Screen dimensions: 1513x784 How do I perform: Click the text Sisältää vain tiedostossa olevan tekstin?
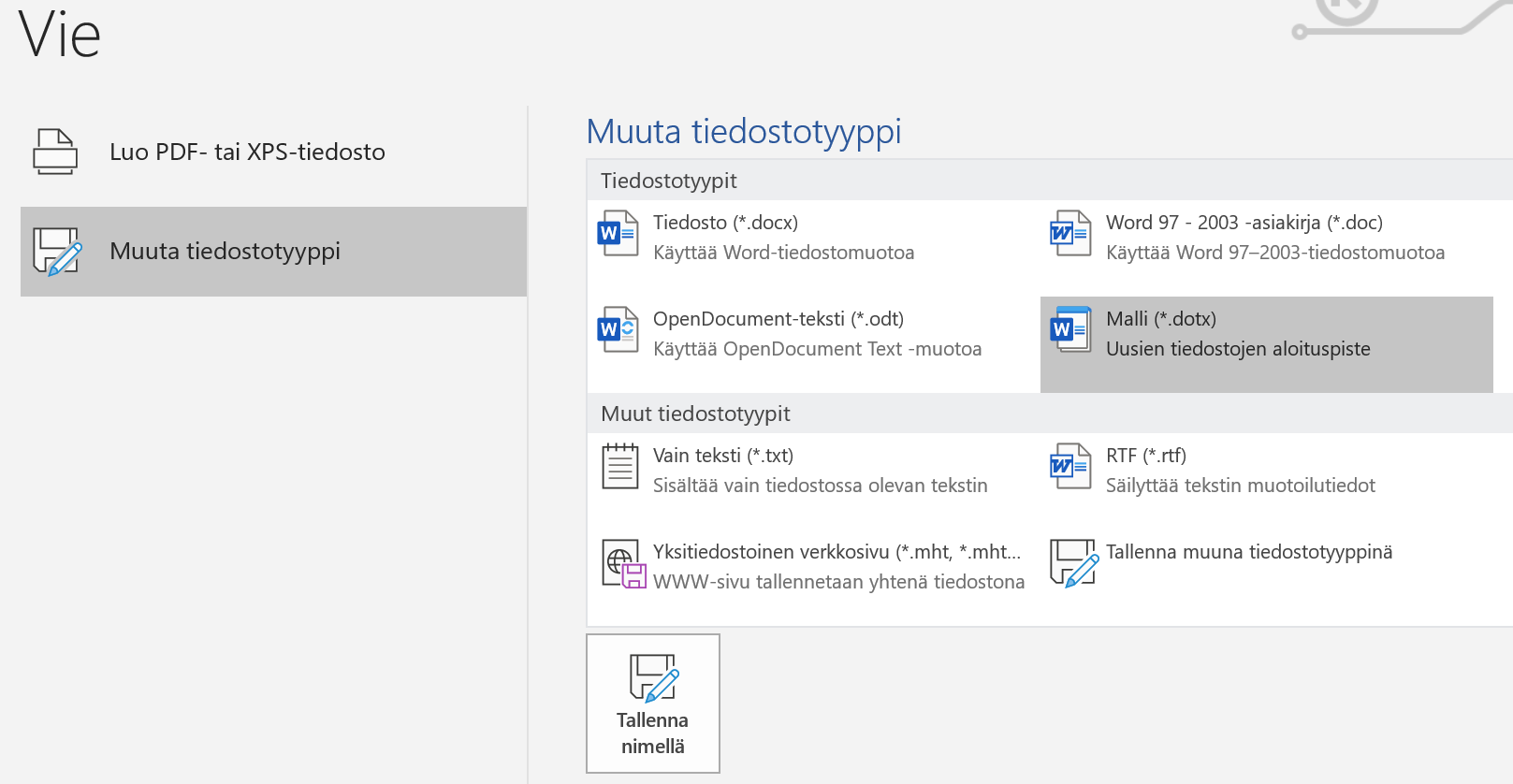coord(821,486)
